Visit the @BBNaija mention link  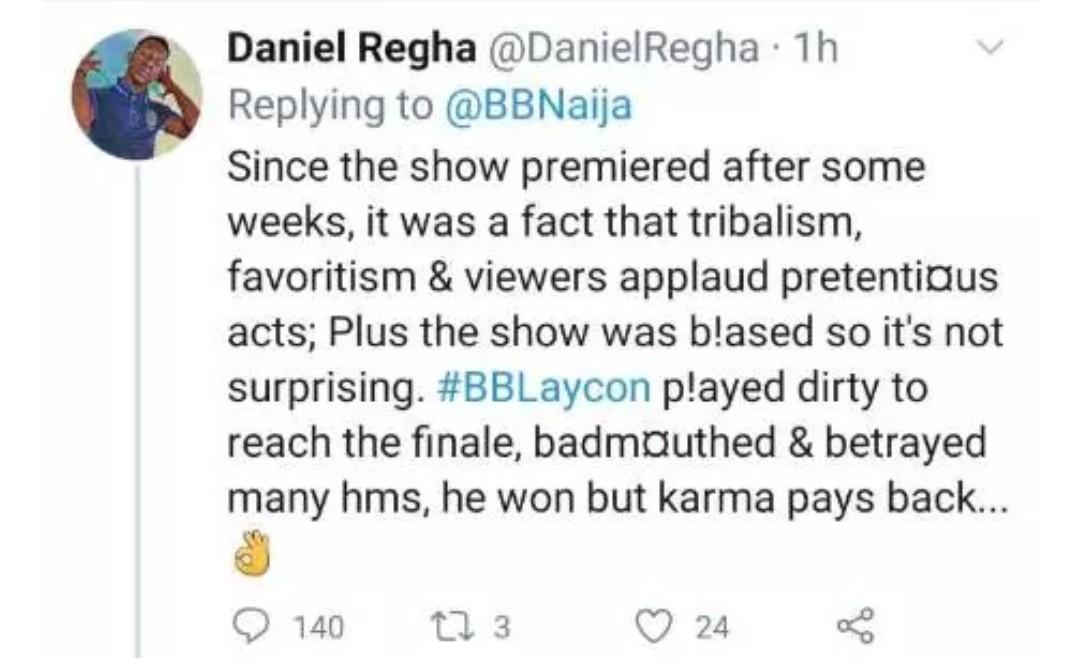(x=536, y=106)
